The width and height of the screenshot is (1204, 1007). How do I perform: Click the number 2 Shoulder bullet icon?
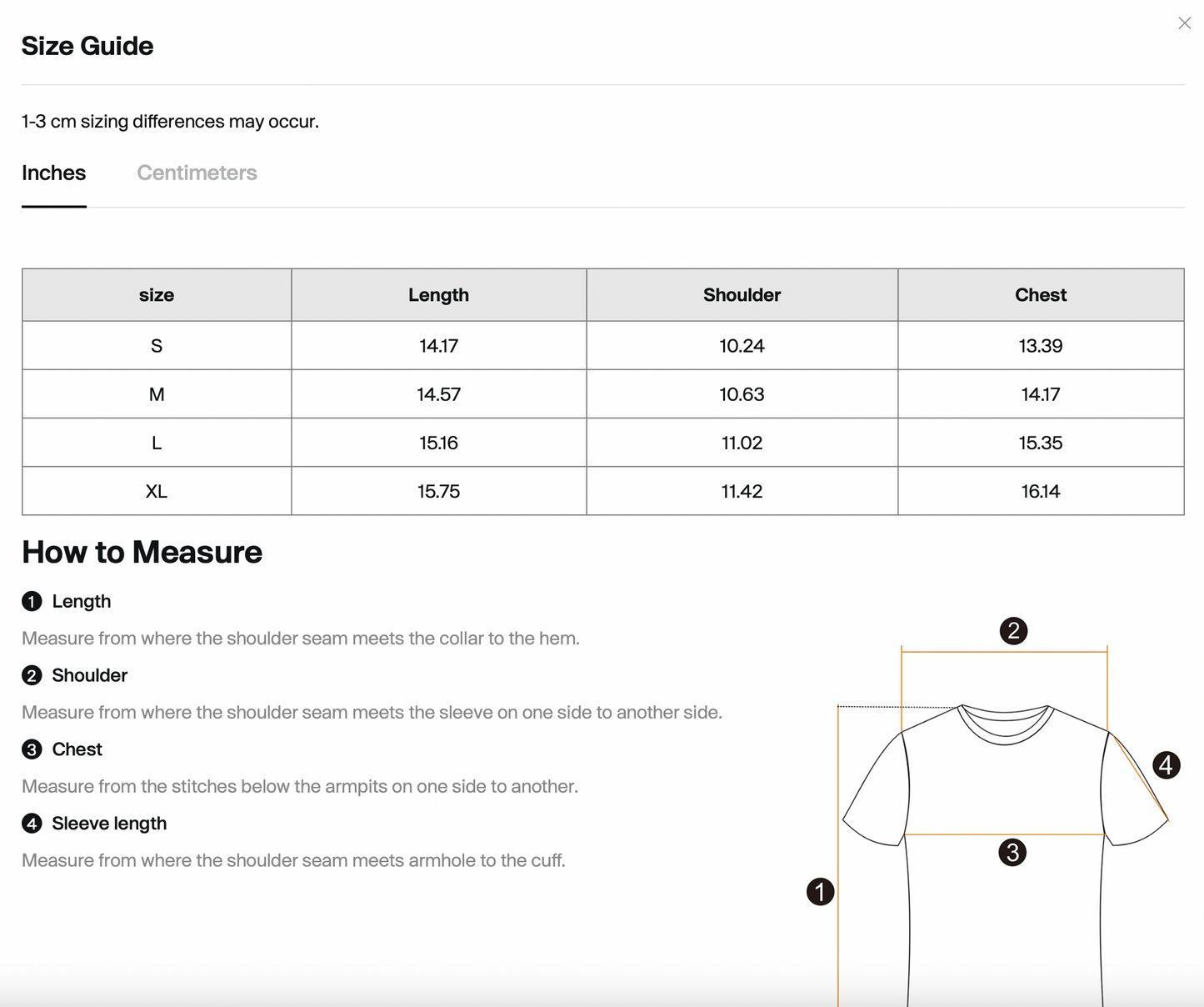click(32, 675)
